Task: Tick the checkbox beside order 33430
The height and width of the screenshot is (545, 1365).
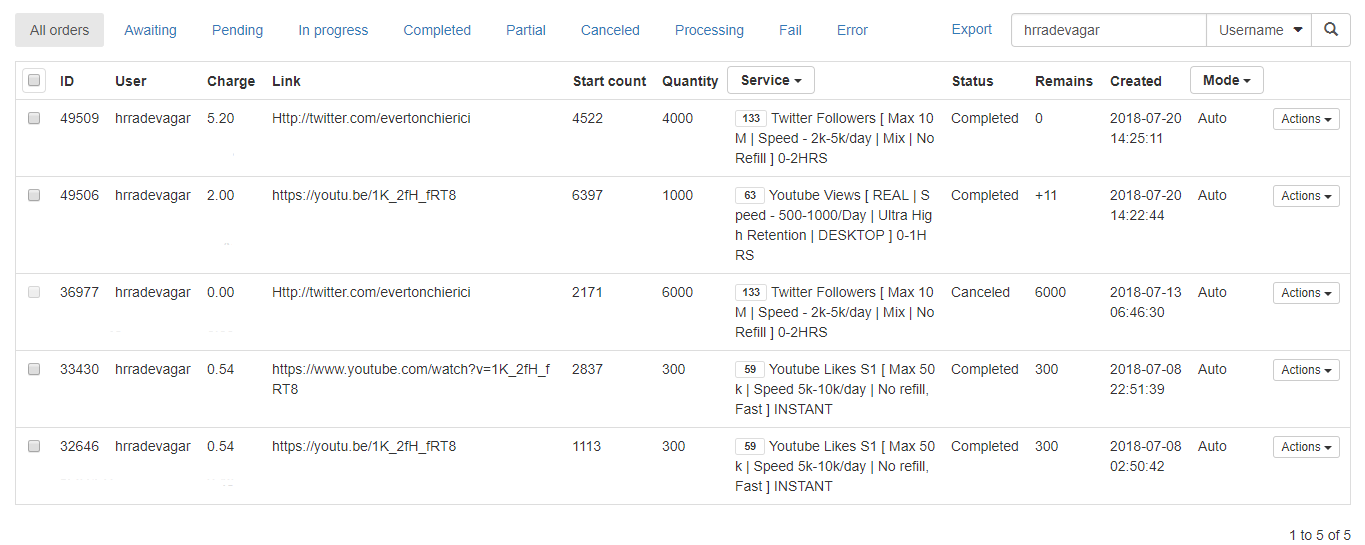Action: [x=34, y=369]
